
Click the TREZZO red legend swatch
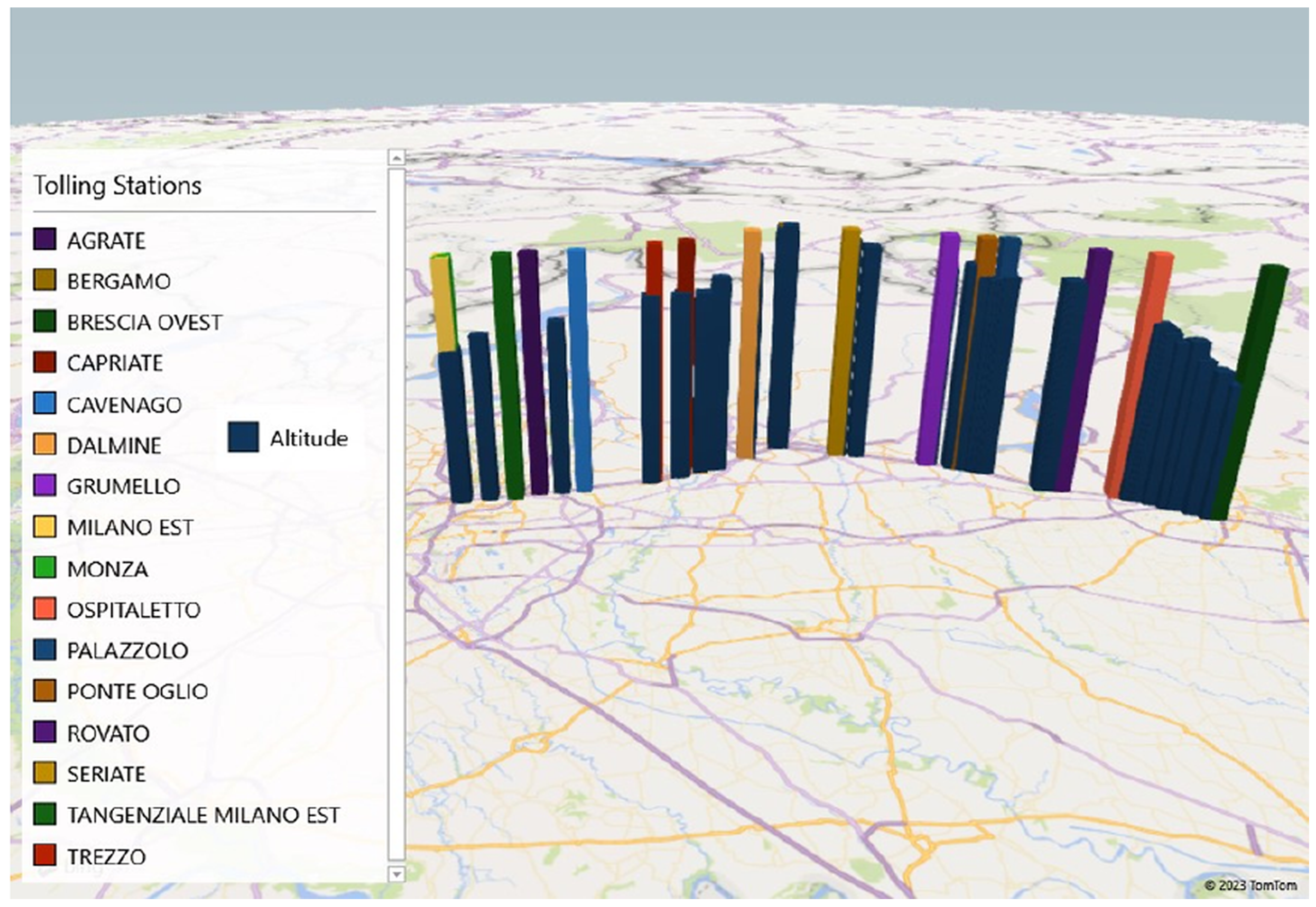point(45,855)
